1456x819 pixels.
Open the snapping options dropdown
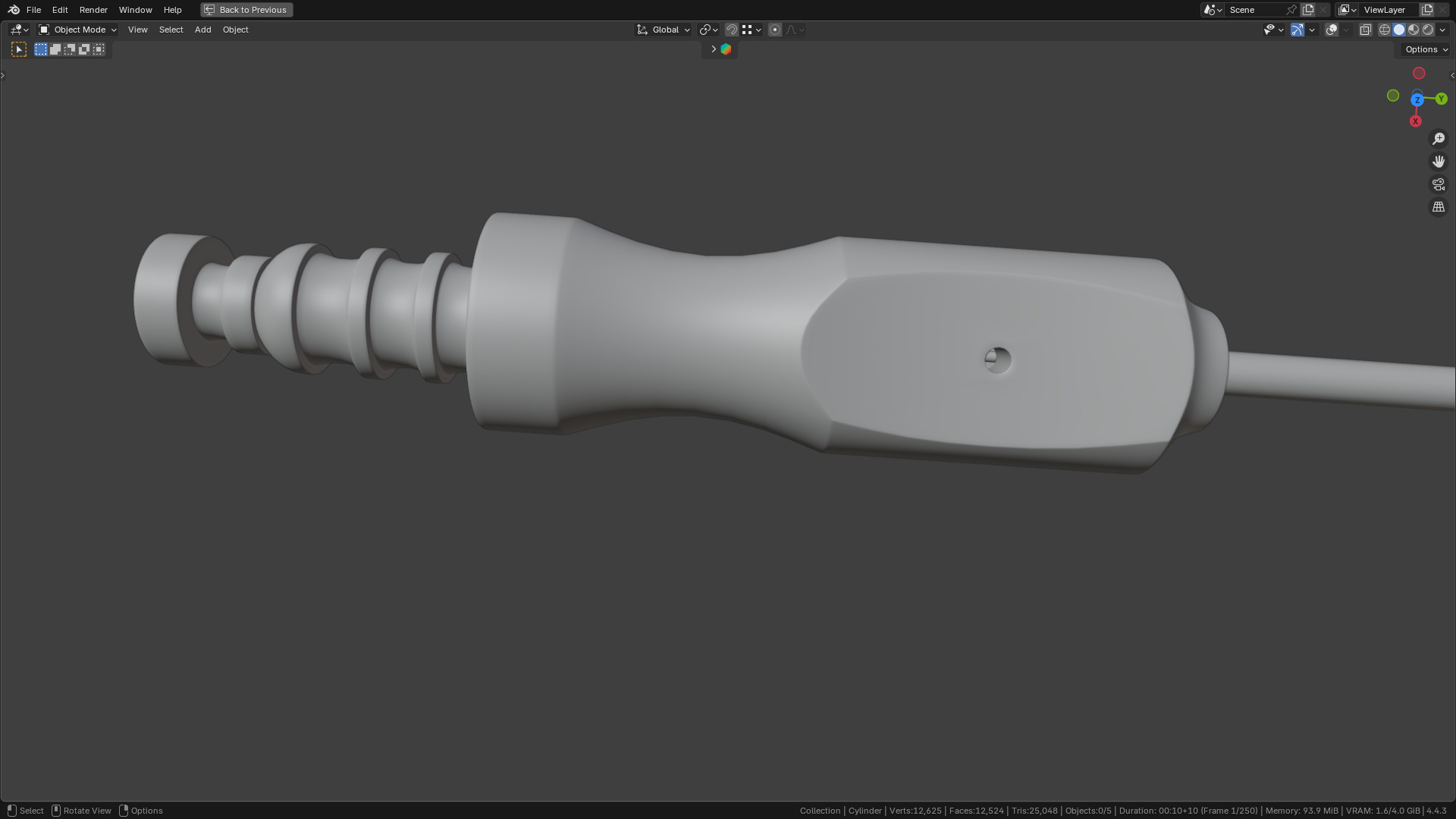(x=752, y=30)
